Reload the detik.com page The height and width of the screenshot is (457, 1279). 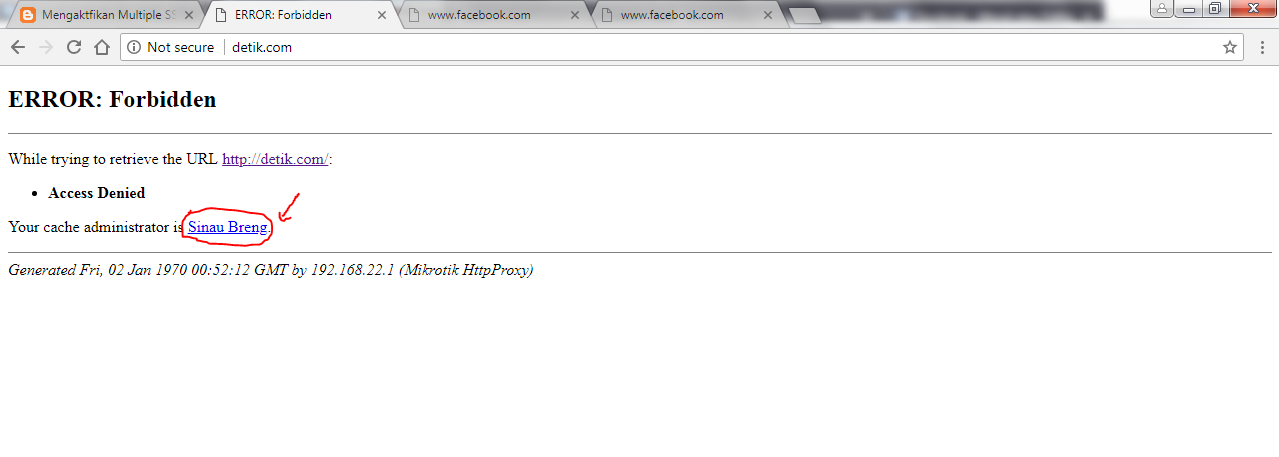click(73, 47)
